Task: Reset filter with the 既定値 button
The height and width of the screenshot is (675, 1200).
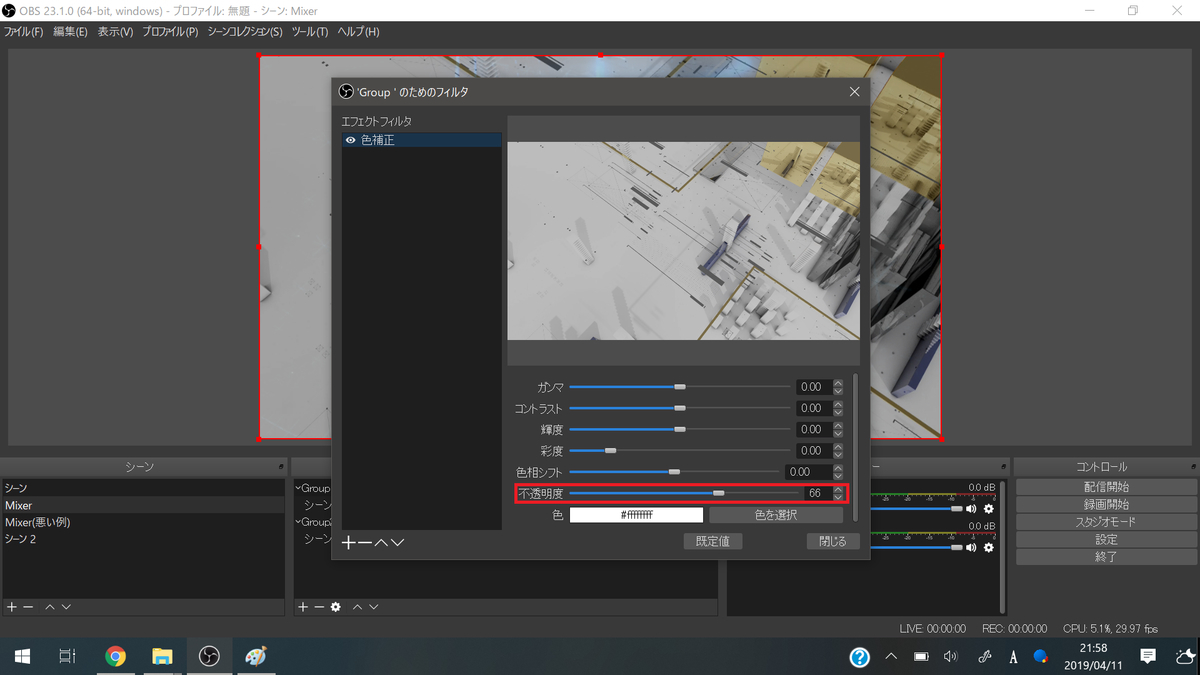Action: coord(713,541)
